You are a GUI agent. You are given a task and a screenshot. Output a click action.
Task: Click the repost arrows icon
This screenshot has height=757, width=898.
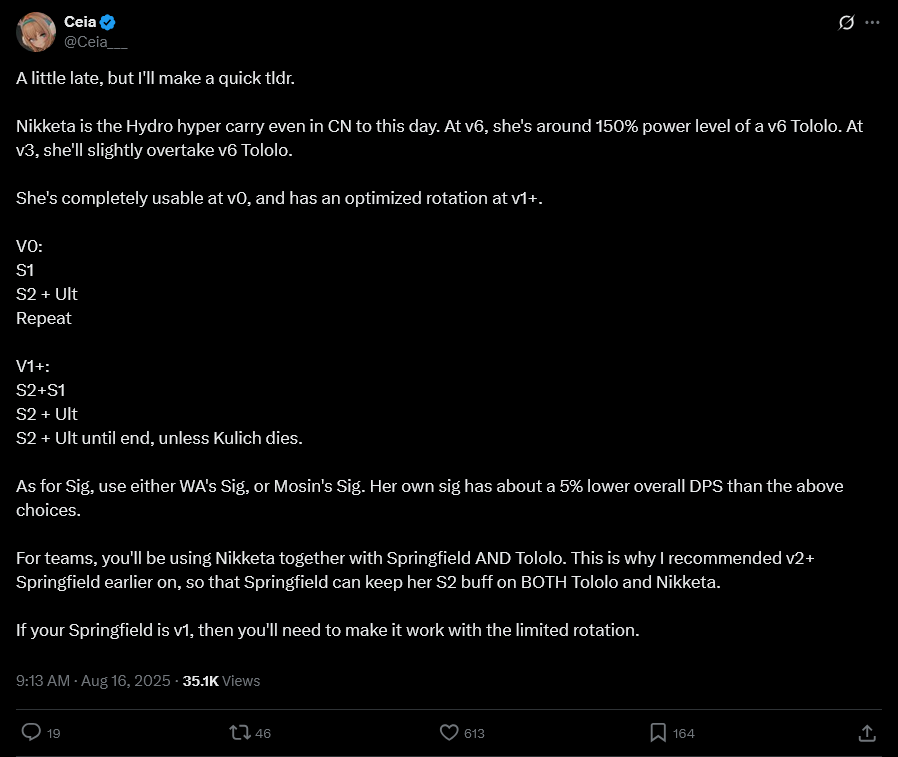coord(239,732)
